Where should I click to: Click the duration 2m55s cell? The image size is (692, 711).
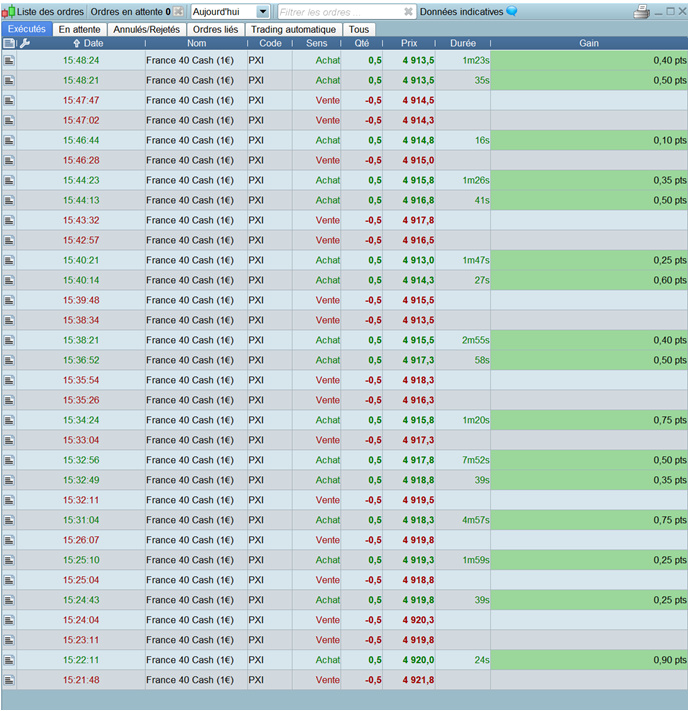(x=463, y=340)
